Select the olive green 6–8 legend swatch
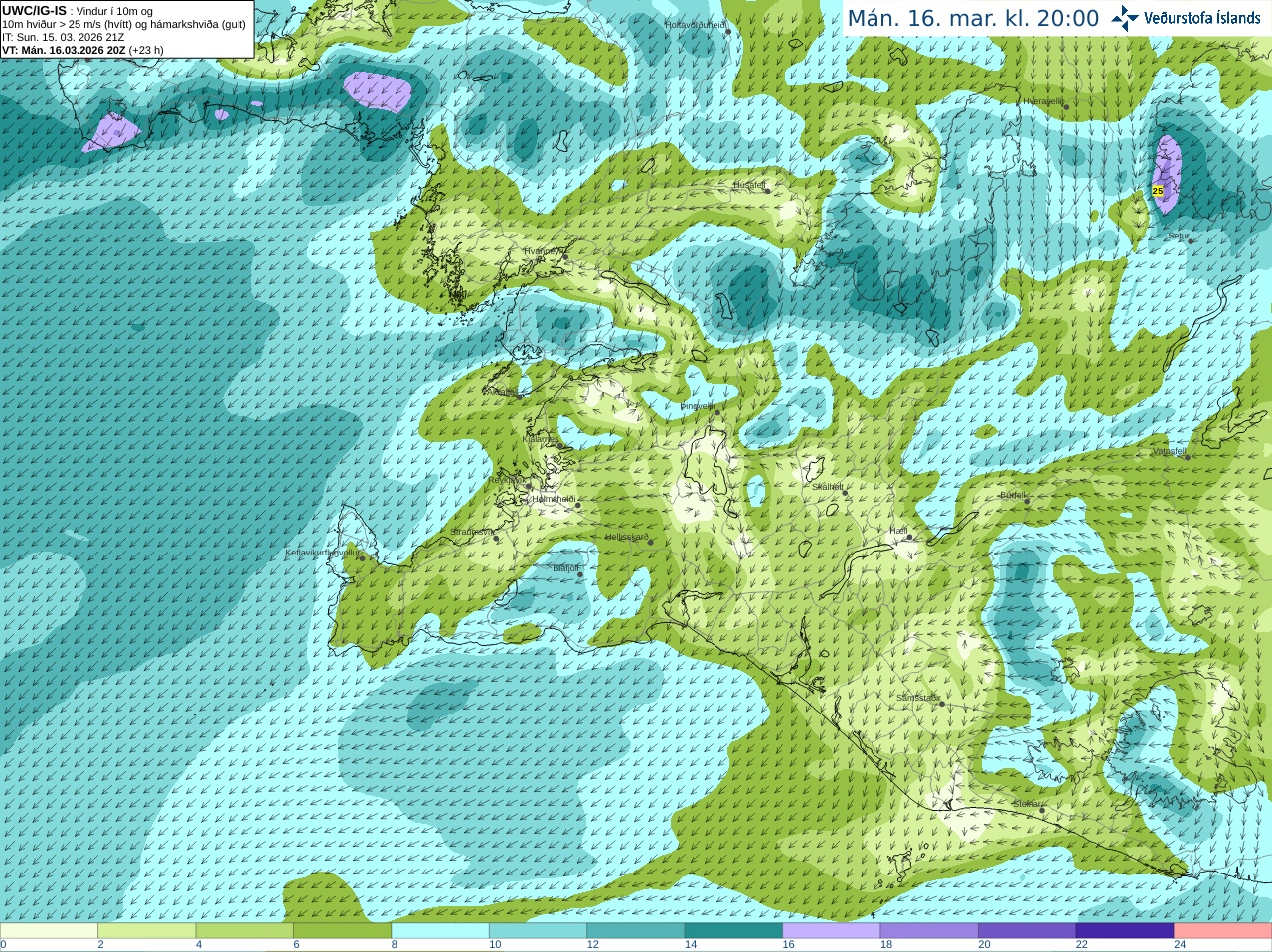Viewport: 1272px width, 952px height. pos(343,931)
